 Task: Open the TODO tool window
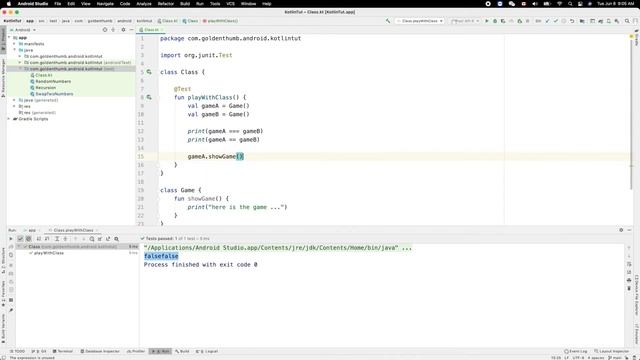click(x=18, y=351)
